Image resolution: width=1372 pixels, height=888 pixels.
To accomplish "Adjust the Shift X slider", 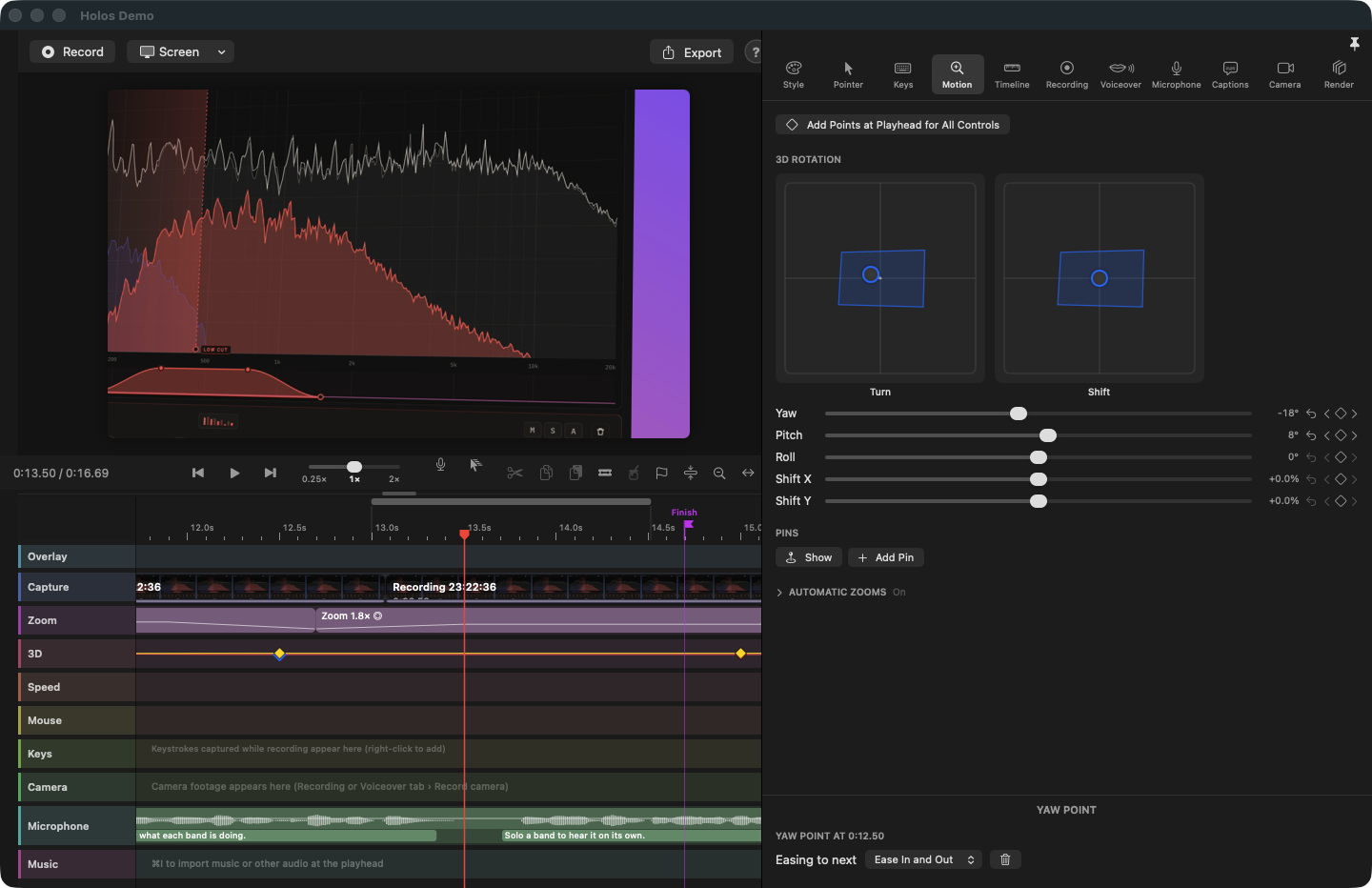I will click(1039, 479).
